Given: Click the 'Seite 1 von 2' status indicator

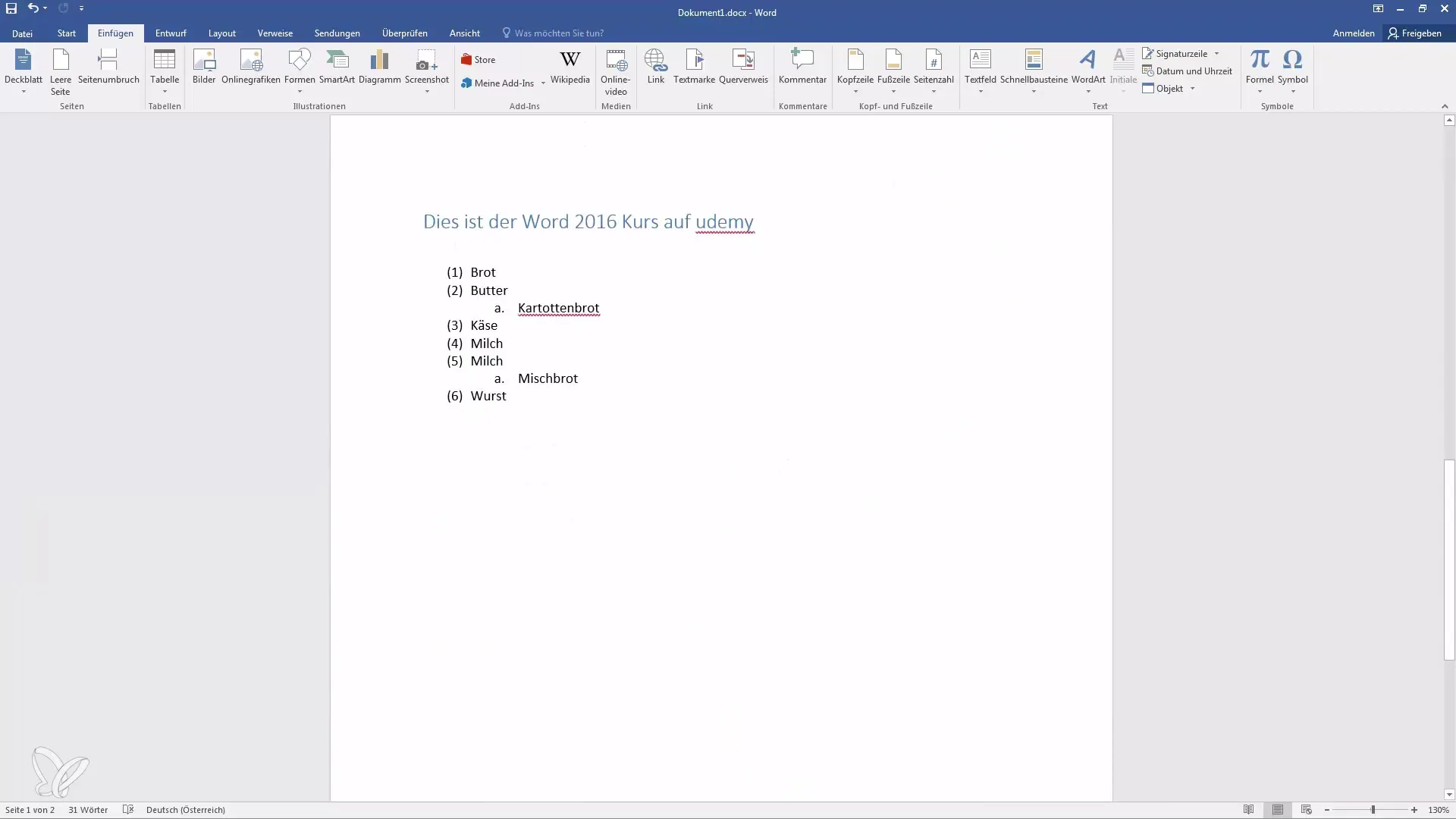Looking at the screenshot, I should click(x=30, y=810).
